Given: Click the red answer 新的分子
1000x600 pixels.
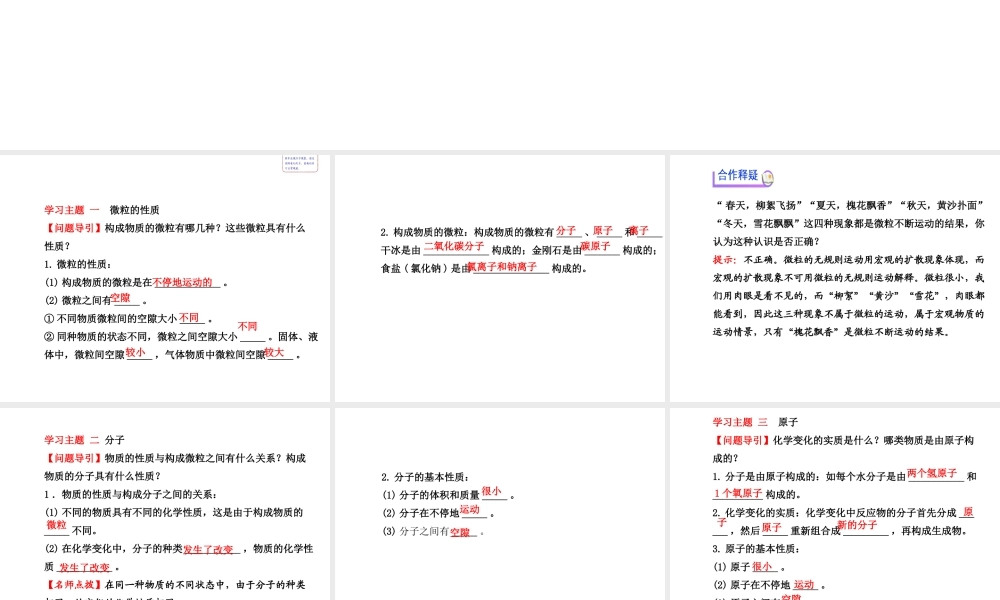Looking at the screenshot, I should (x=857, y=525).
